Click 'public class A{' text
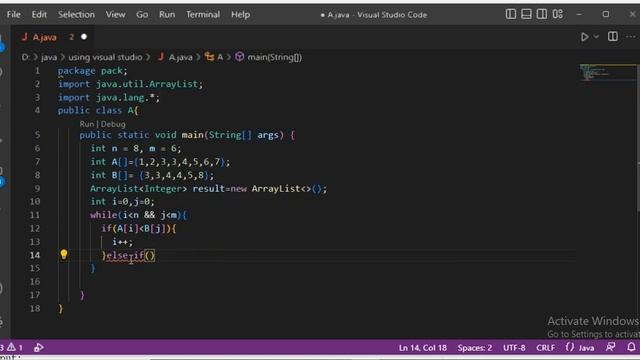This screenshot has width=640, height=360. pyautogui.click(x=98, y=111)
